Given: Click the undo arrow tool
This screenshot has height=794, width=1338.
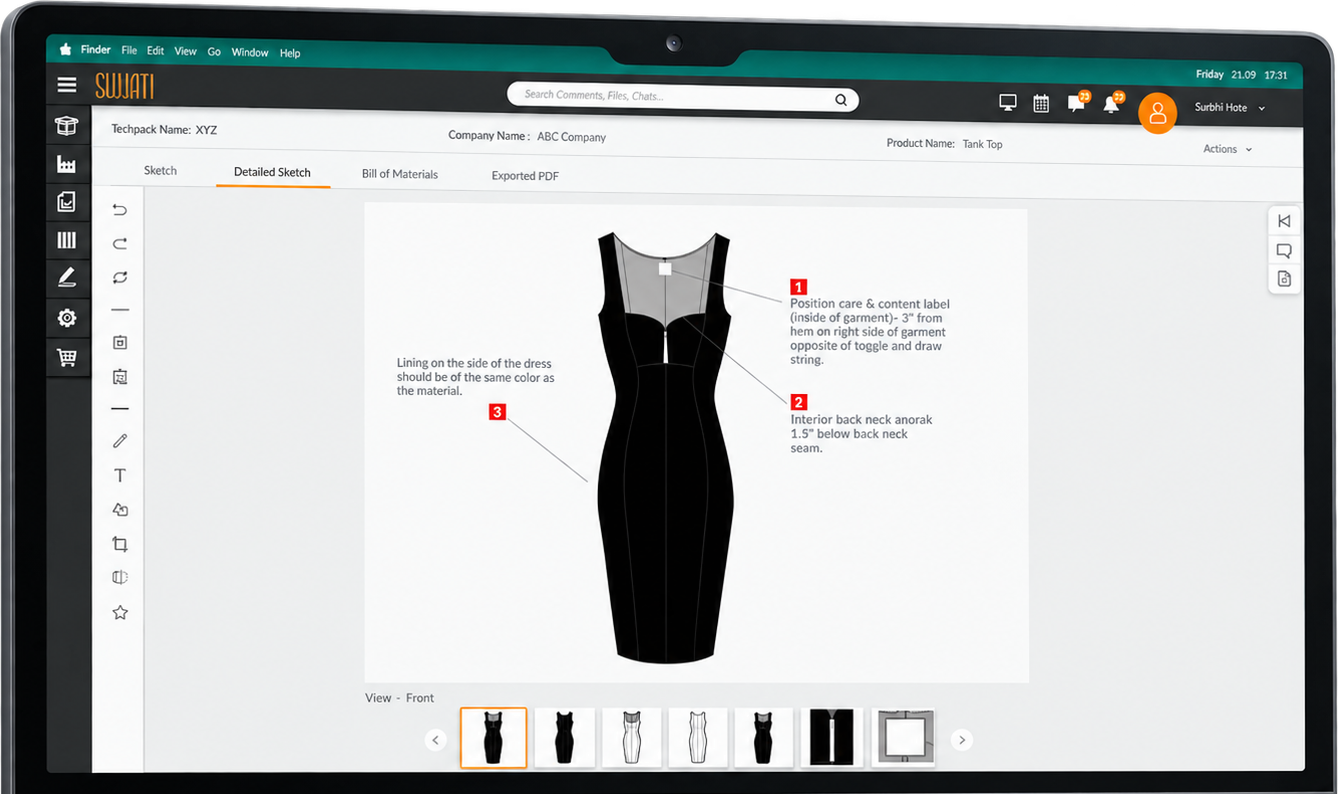Looking at the screenshot, I should pyautogui.click(x=120, y=210).
